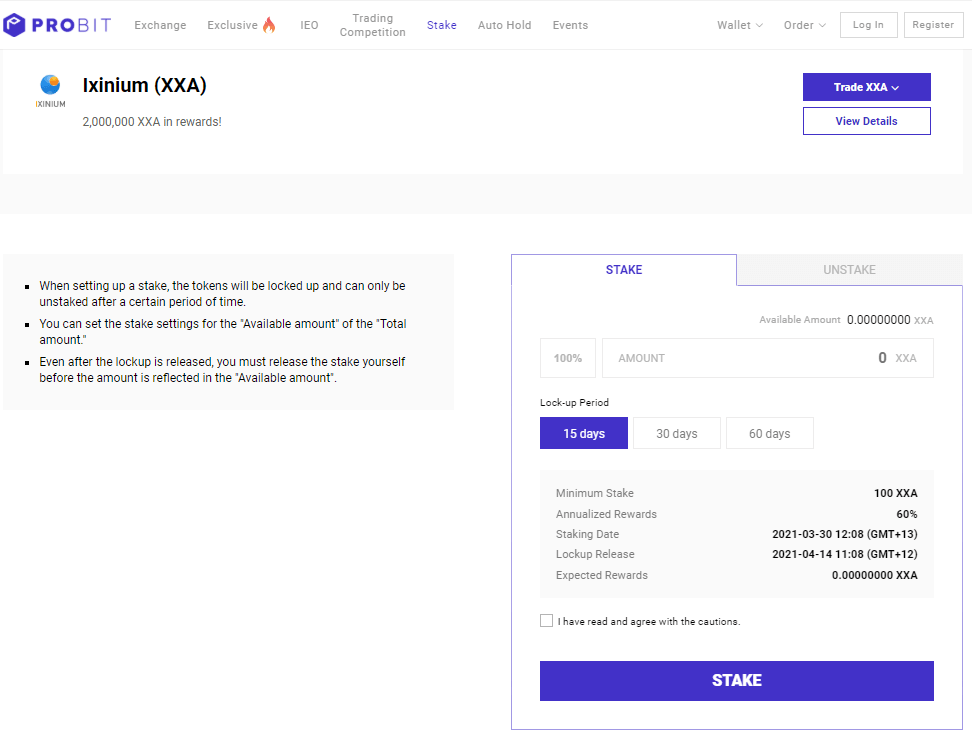Screen dimensions: 972x737
Task: Click the Lock-up Period label
Action: [x=574, y=402]
